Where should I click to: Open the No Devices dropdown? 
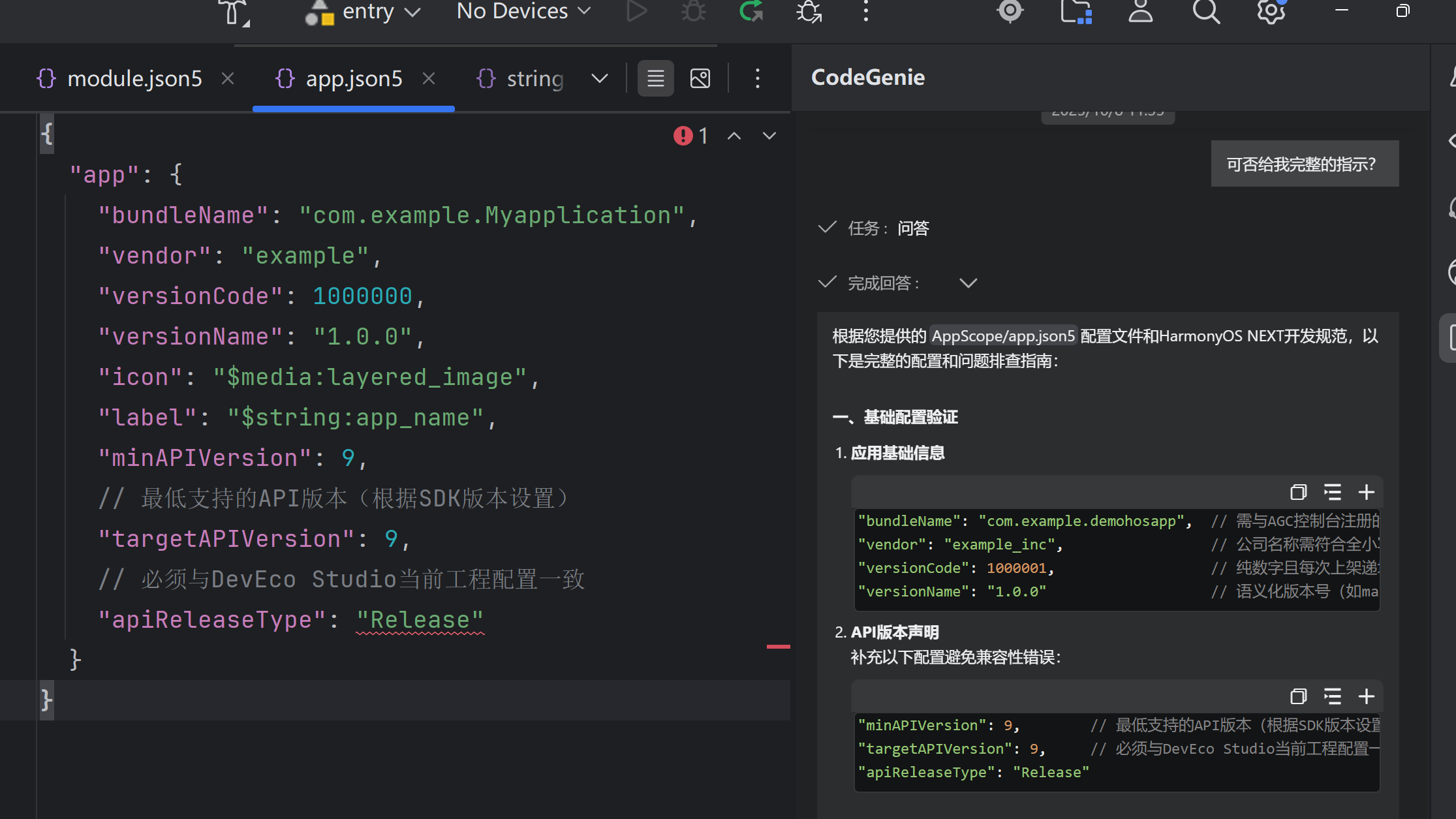(x=523, y=11)
